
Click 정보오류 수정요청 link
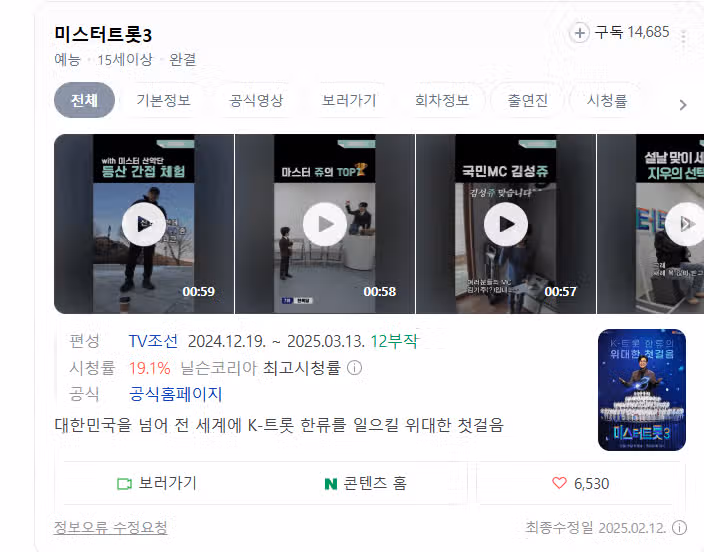[x=110, y=527]
